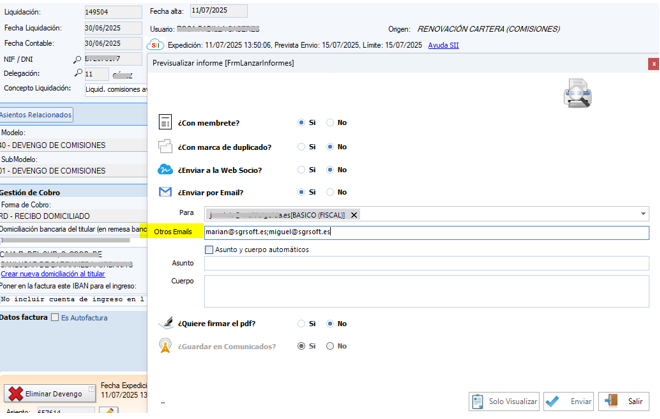
Task: Click the magnifier icon beside Delegación
Action: pos(77,74)
